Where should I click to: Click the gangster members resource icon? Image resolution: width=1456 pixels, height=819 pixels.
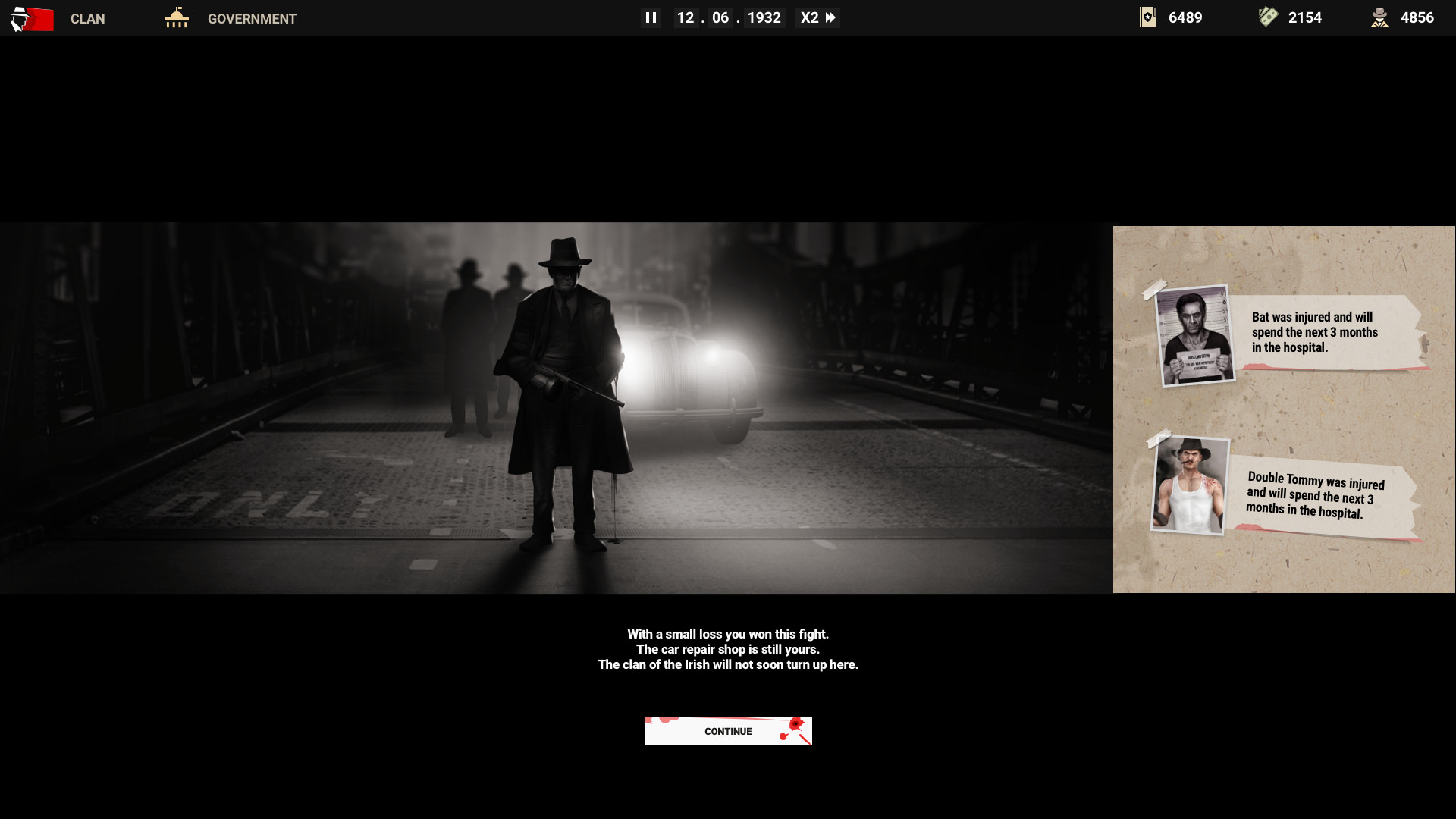pos(1379,17)
